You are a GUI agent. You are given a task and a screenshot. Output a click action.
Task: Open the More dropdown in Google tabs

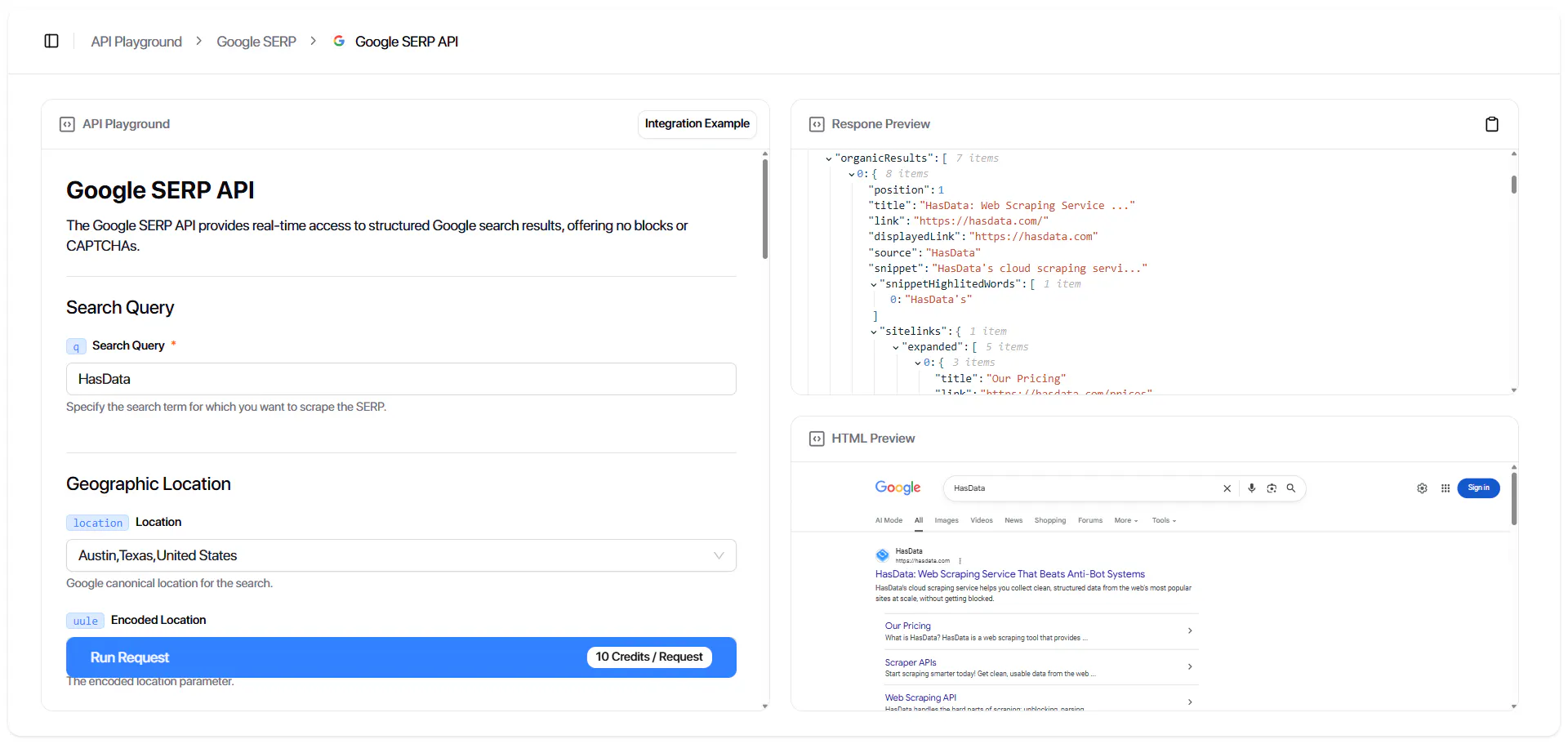tap(1126, 520)
